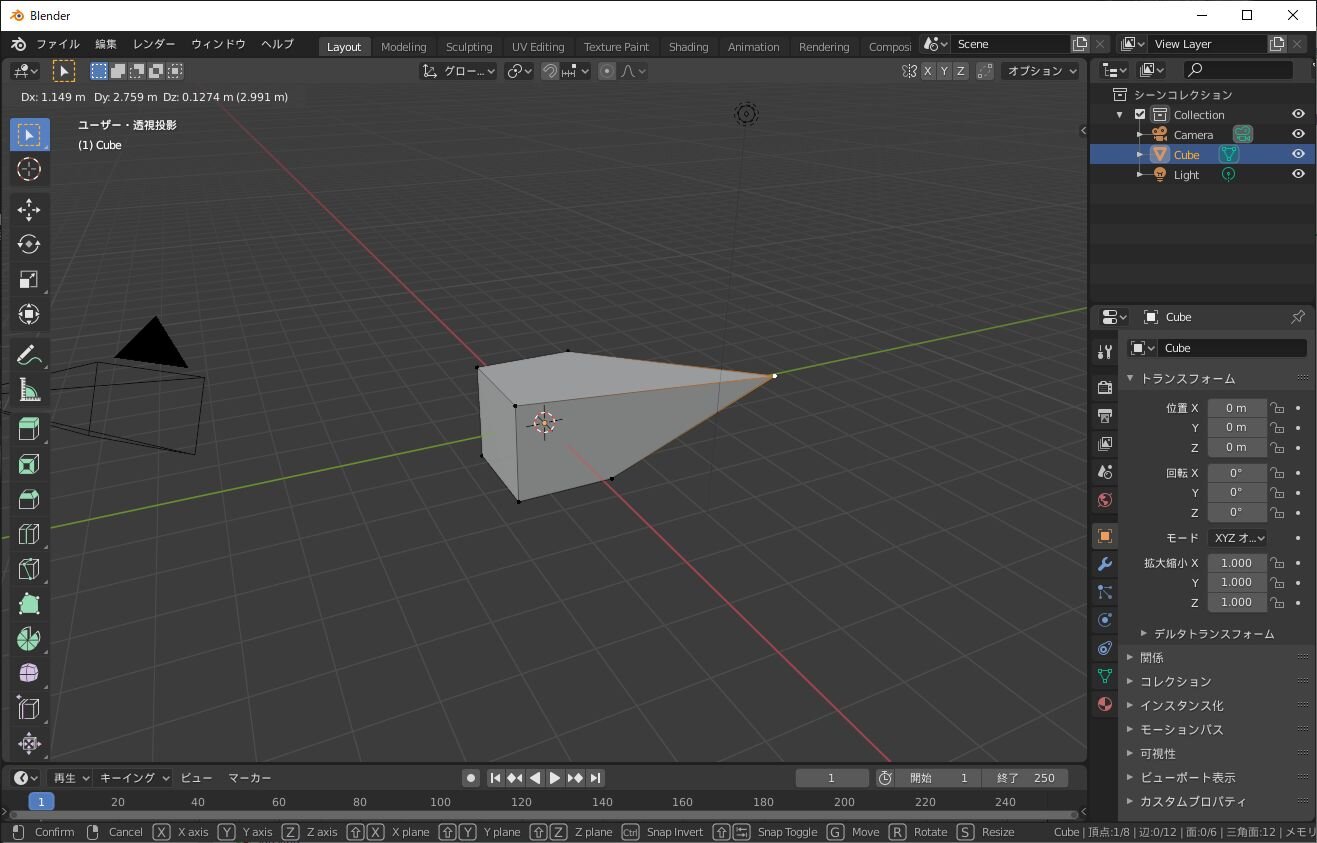
Task: Select the Bevel tool
Action: tap(29, 499)
